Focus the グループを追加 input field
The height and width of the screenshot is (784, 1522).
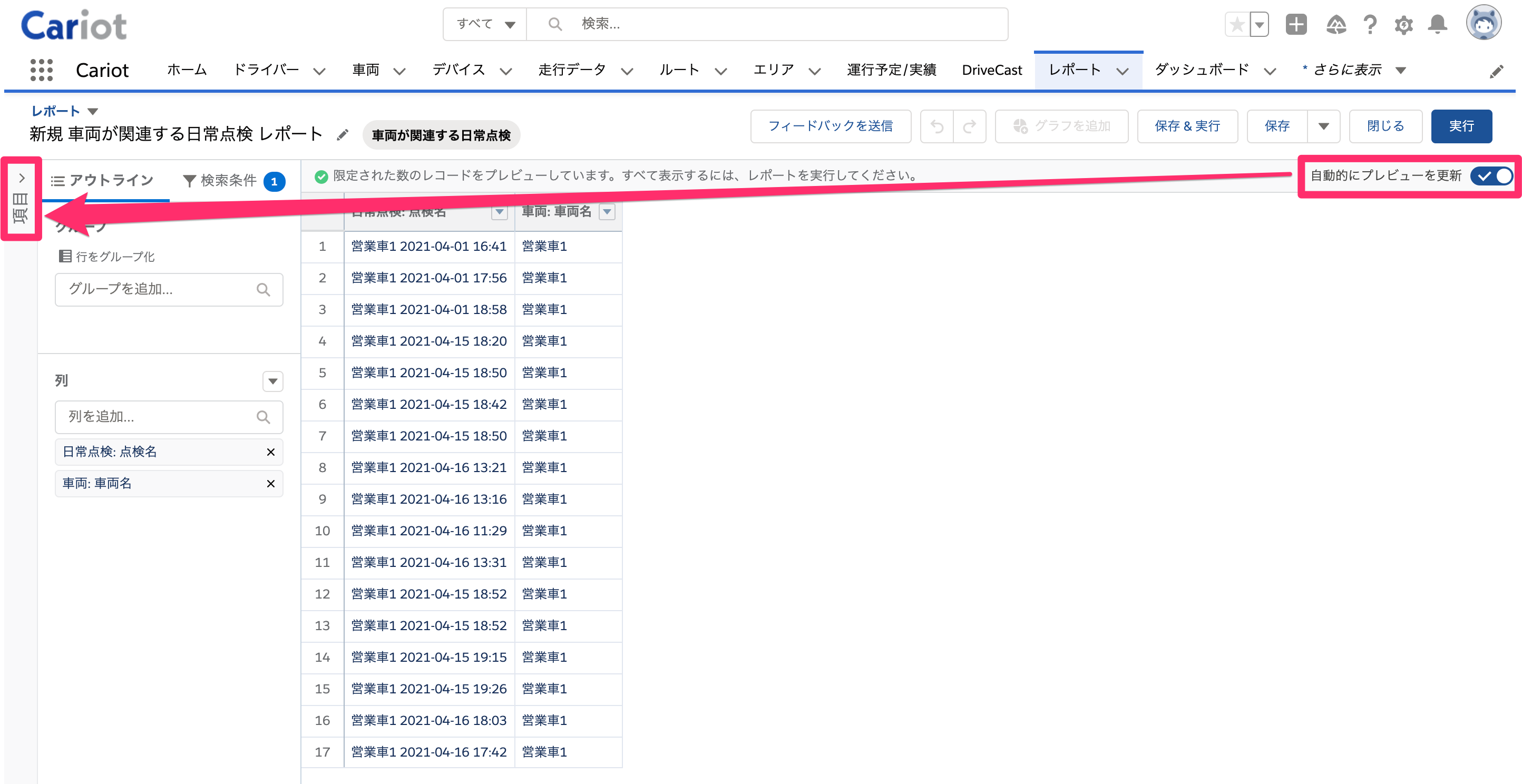169,289
